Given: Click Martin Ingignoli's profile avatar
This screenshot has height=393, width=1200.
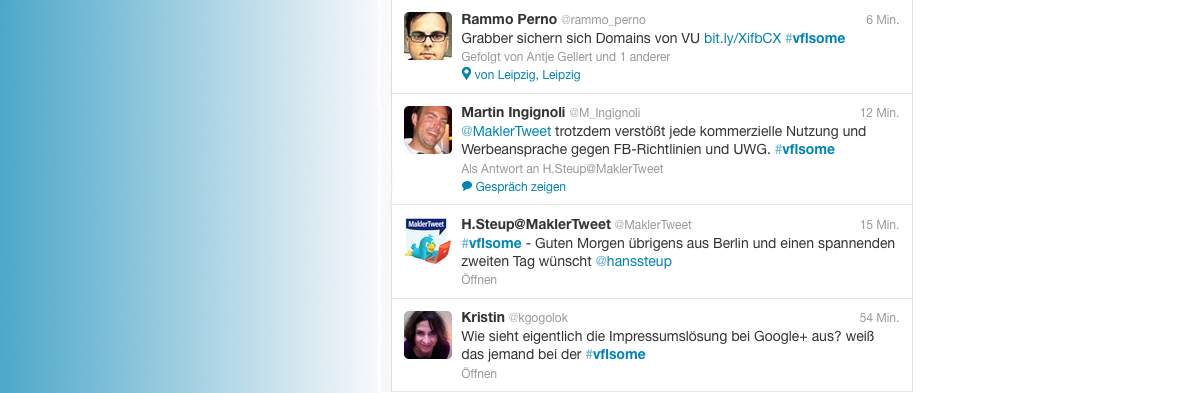Looking at the screenshot, I should [428, 129].
